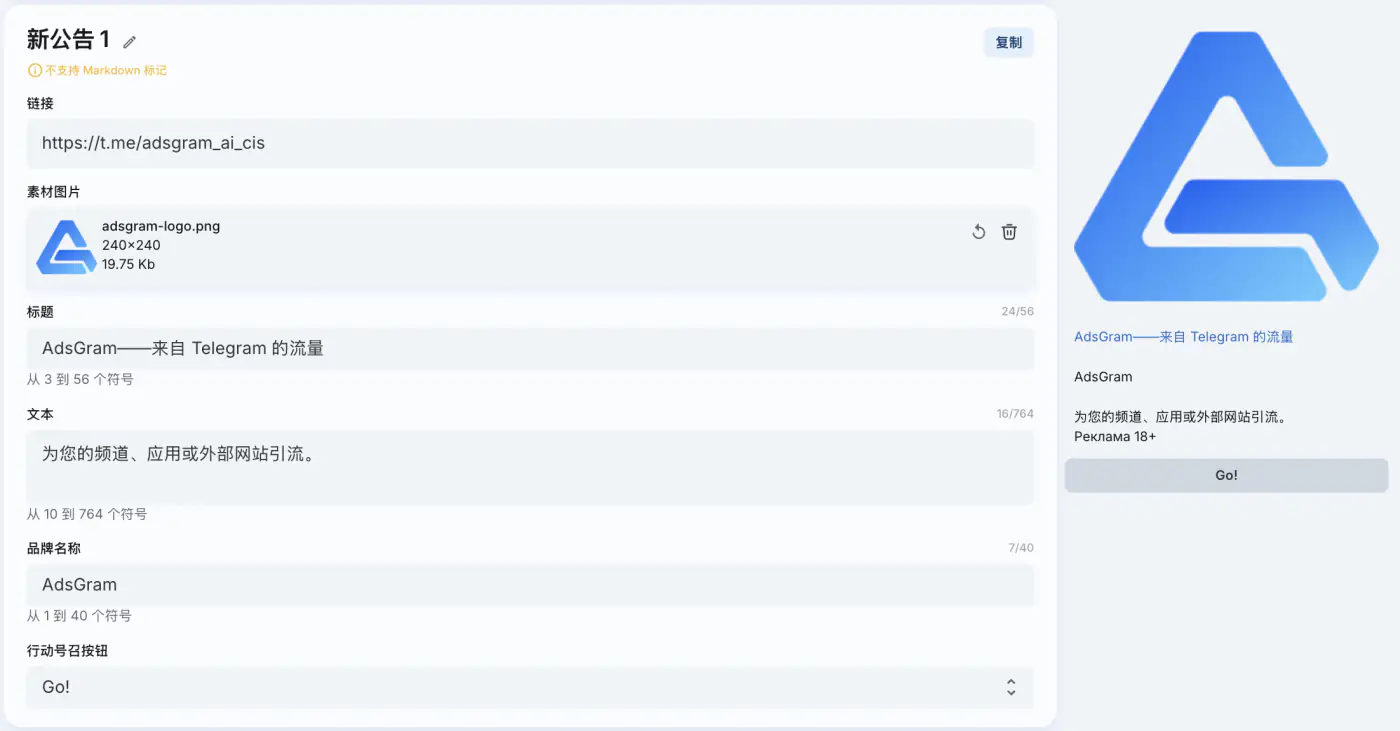Click the 不支持 Markdown 标记 notice text

point(106,71)
